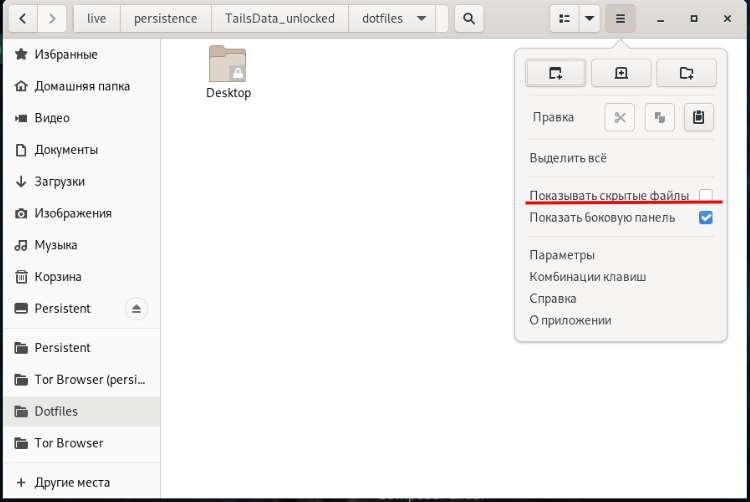Select the Desktop folder
This screenshot has height=502, width=750.
pos(228,72)
